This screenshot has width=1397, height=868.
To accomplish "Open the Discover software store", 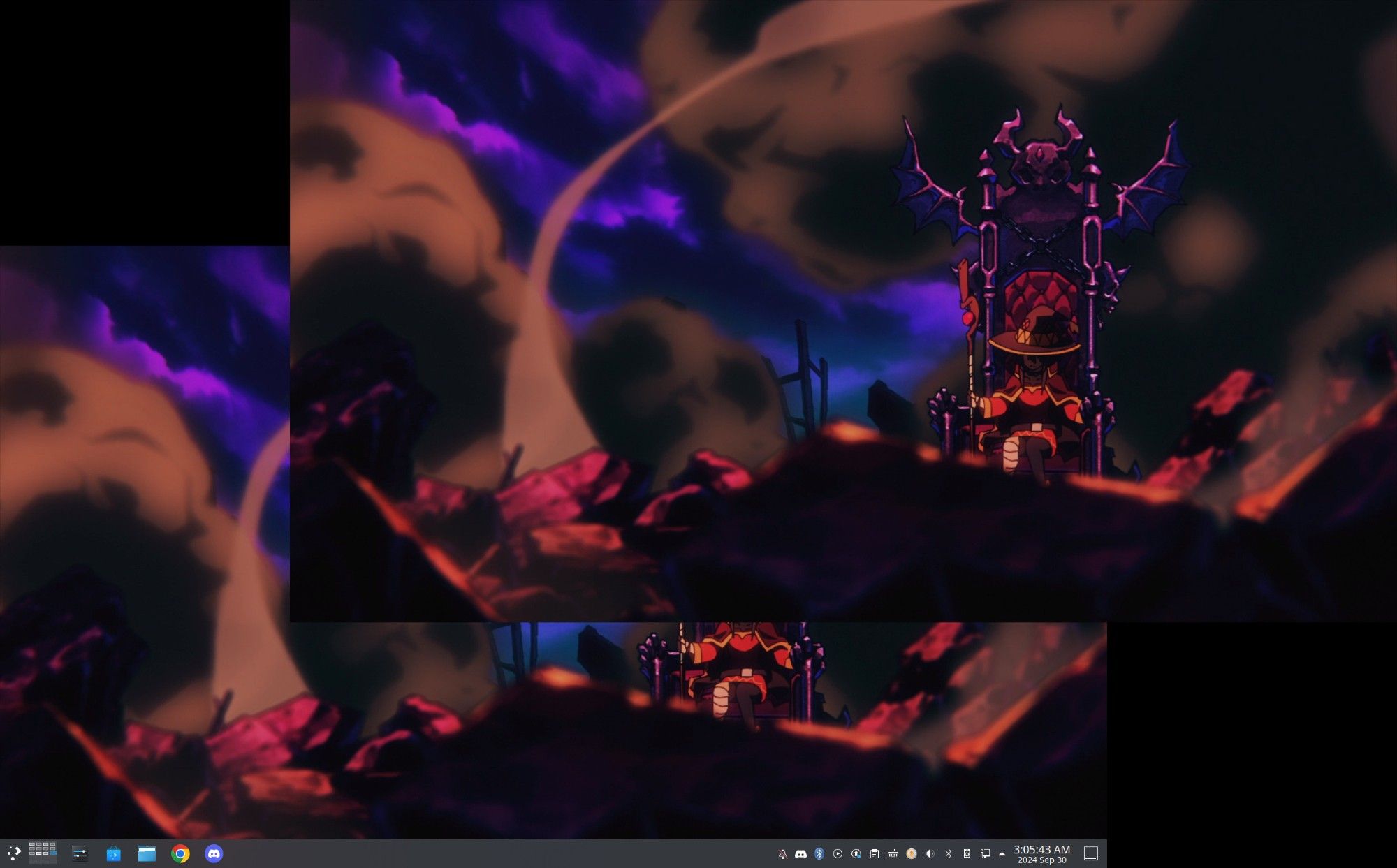I will pyautogui.click(x=113, y=853).
